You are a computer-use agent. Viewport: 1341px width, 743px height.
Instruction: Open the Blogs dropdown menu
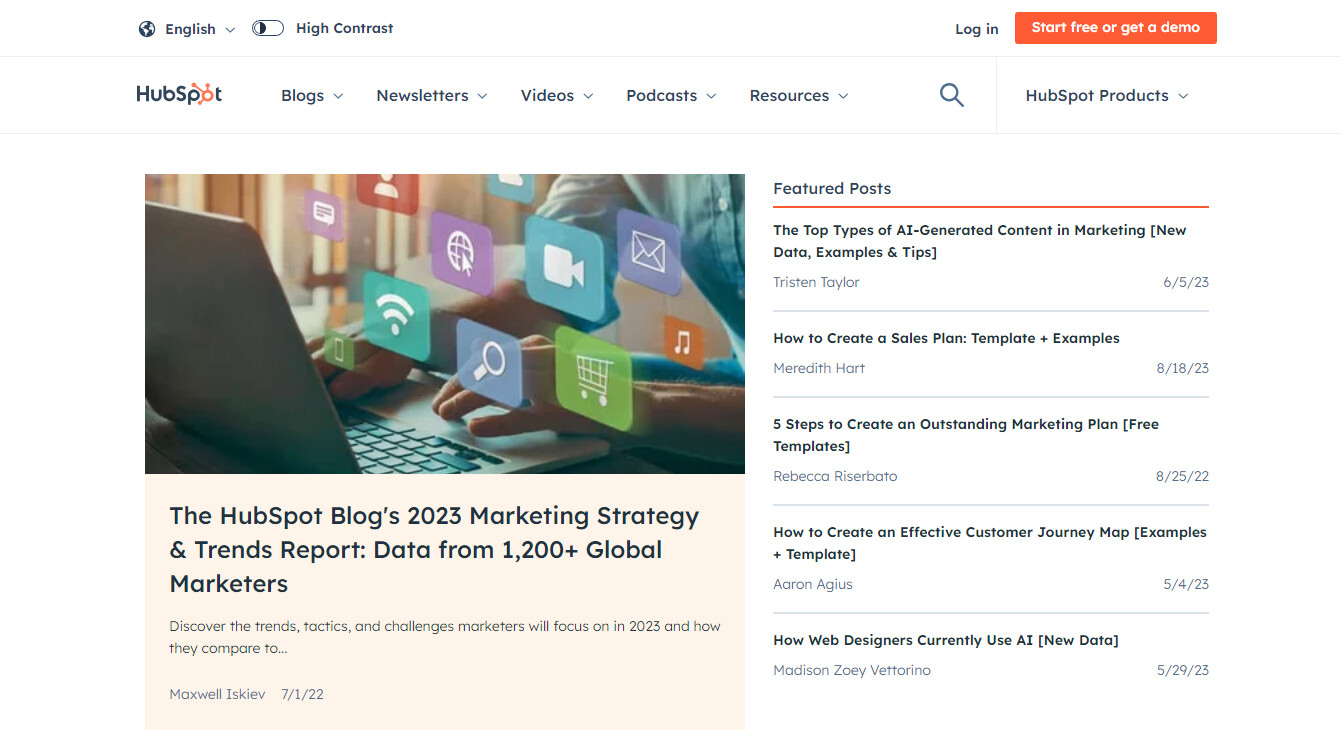312,96
